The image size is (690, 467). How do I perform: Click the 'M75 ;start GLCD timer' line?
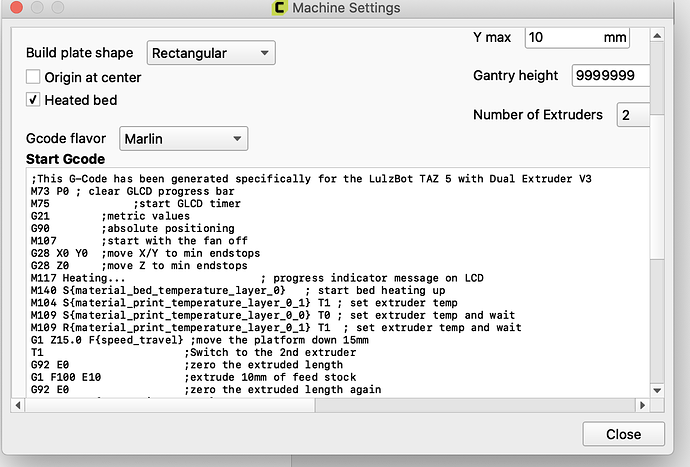136,204
